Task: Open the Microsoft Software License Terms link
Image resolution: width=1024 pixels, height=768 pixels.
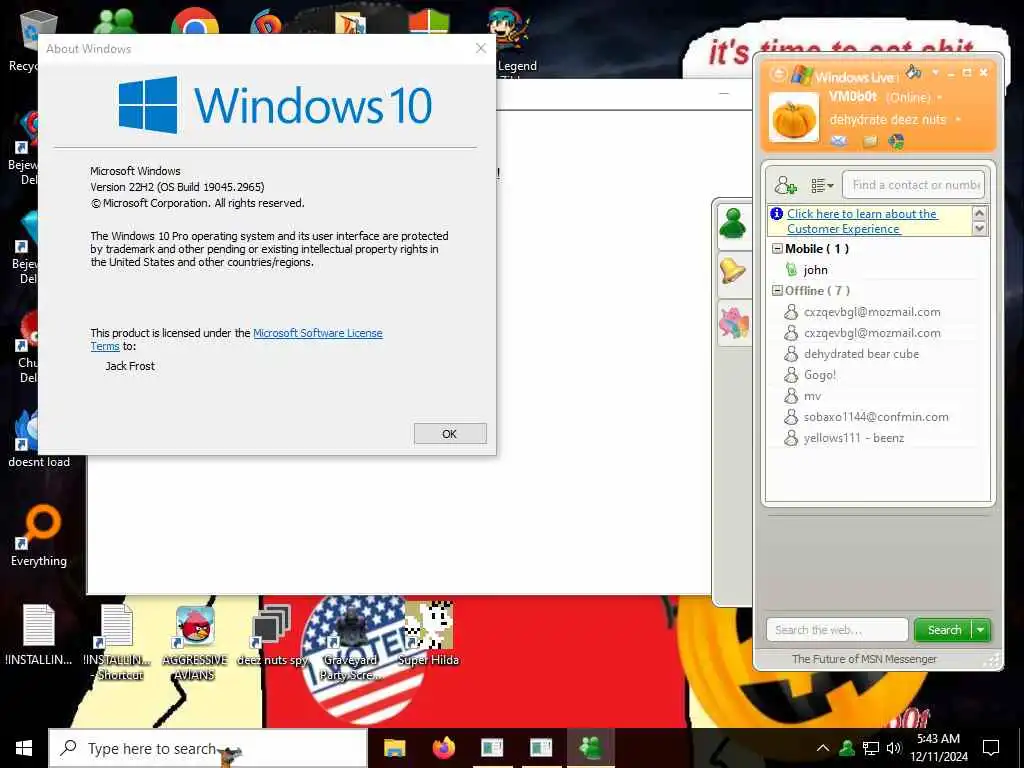Action: point(317,333)
